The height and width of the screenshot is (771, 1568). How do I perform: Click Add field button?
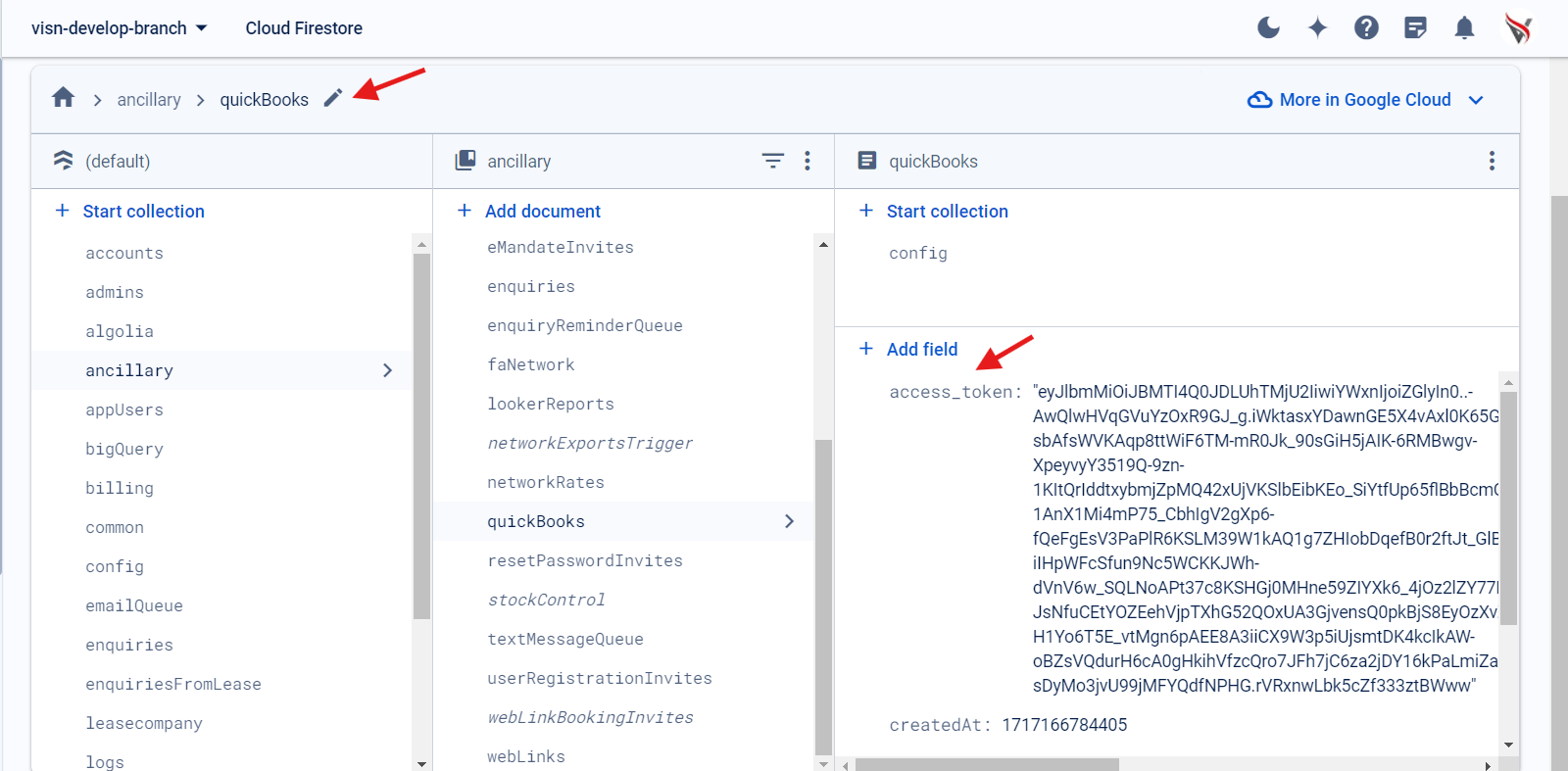[907, 349]
